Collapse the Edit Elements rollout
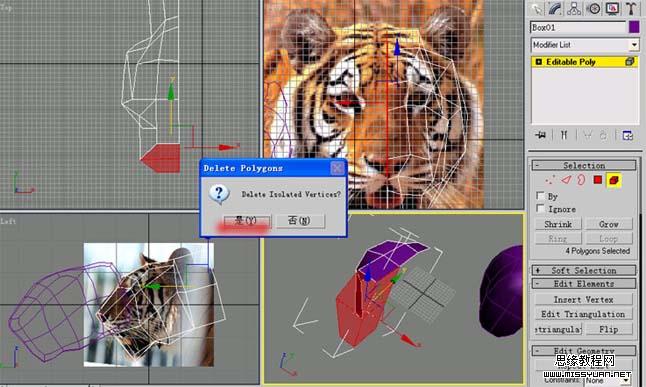This screenshot has width=646, height=387. coord(584,284)
